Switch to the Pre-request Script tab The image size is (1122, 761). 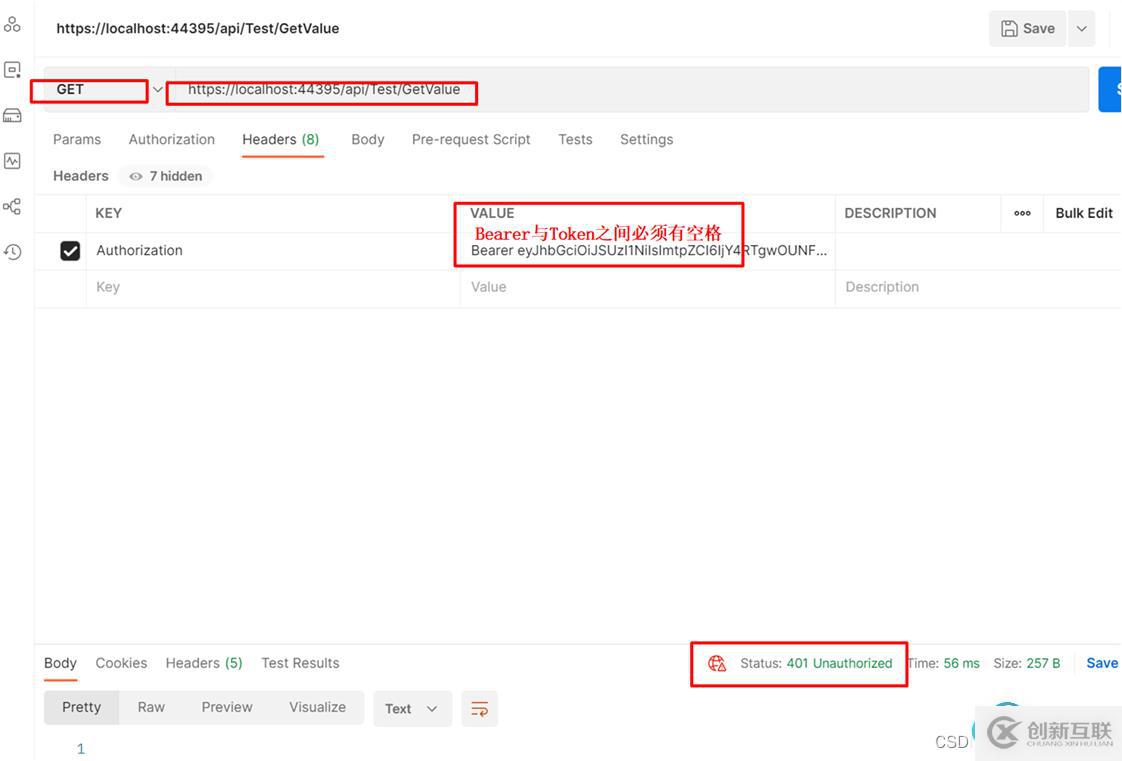coord(471,140)
